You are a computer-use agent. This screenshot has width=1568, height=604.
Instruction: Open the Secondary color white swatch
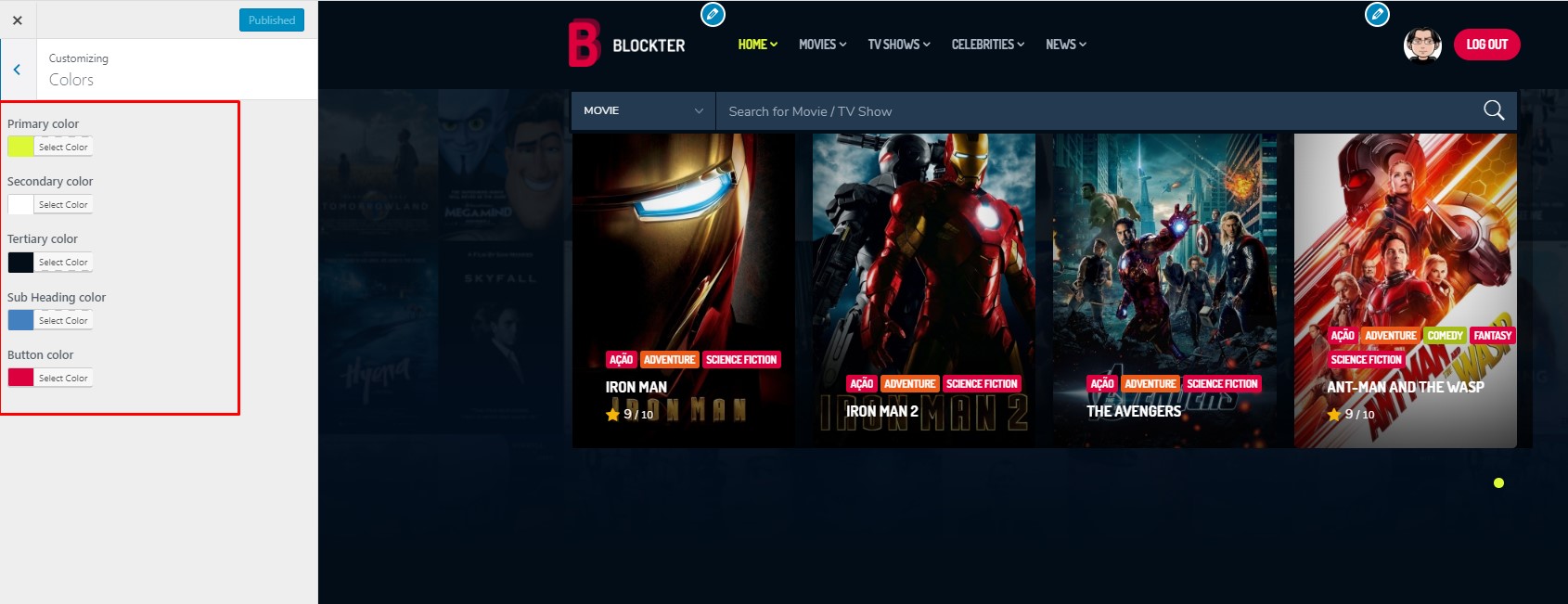pyautogui.click(x=20, y=204)
